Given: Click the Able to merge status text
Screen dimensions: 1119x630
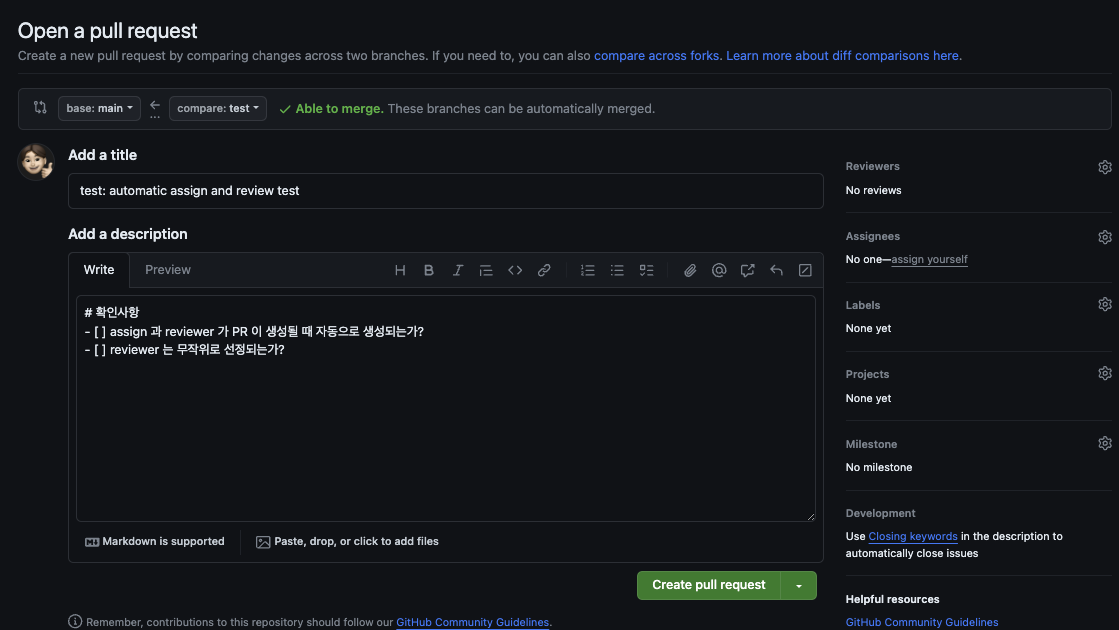Looking at the screenshot, I should pos(340,108).
